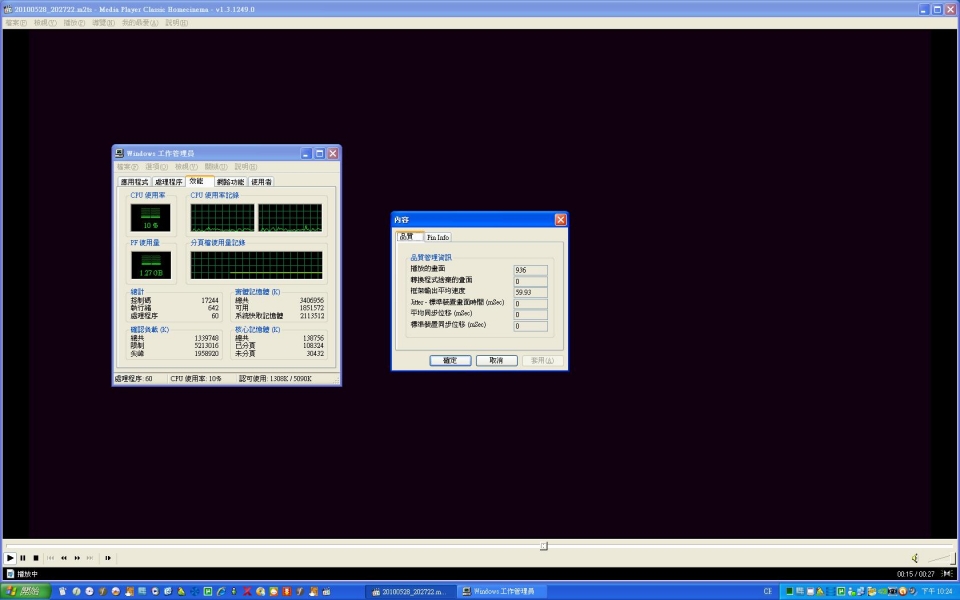Open the 選項 menu in Task Manager
Image resolution: width=960 pixels, height=600 pixels.
point(155,167)
